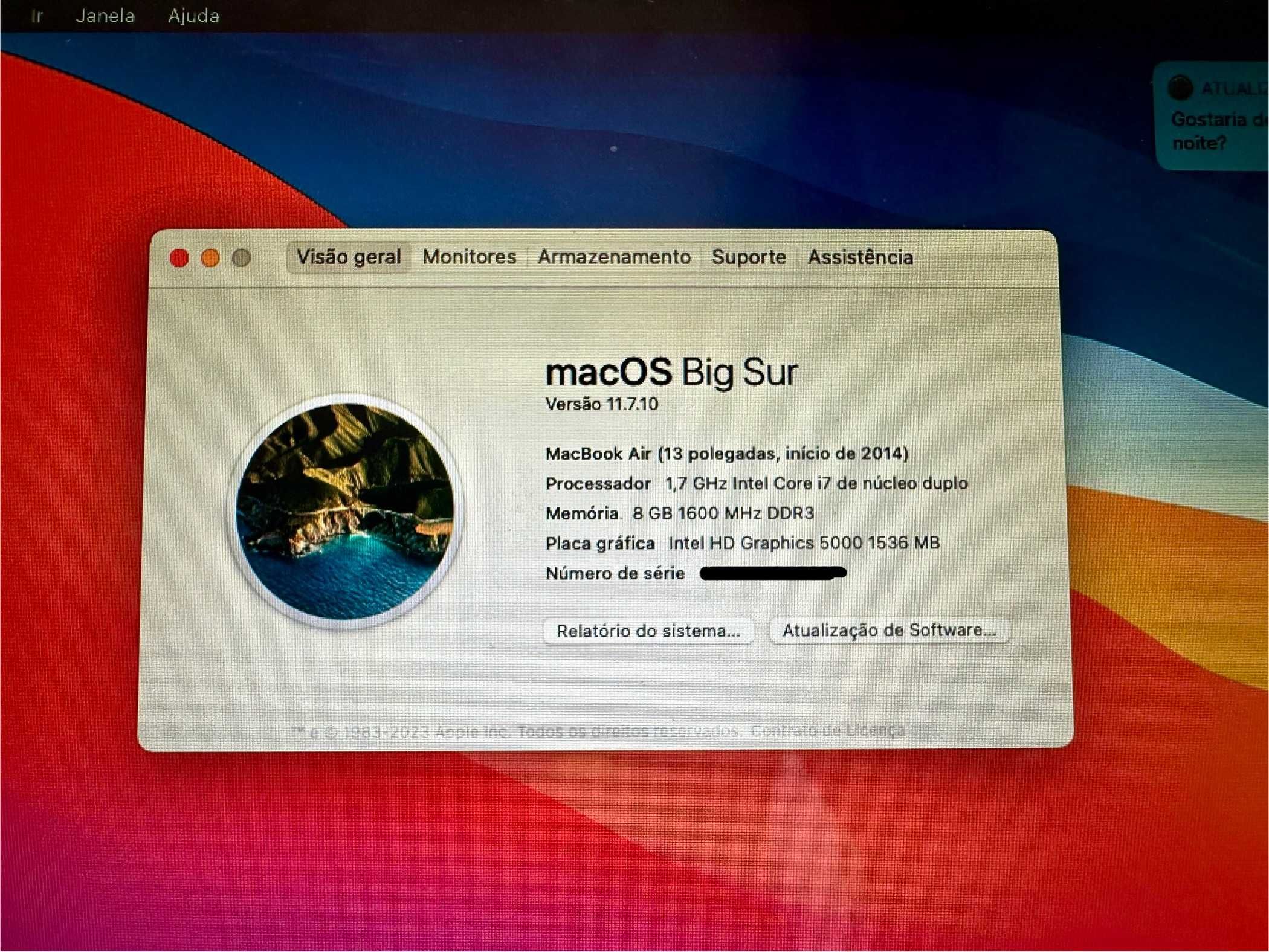The height and width of the screenshot is (952, 1269).
Task: Click the '8 GB 1600 MHz DDR3' value
Action: coord(723,513)
